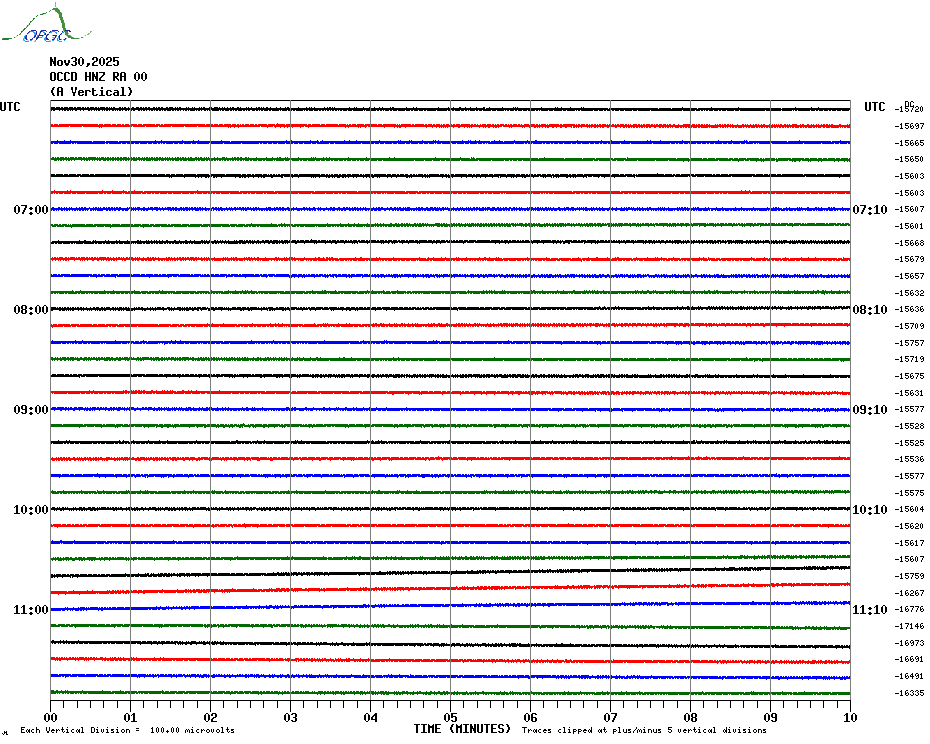Screen dimensions: 930x744
Task: Click the TIME (MINUTES) axis label
Action: click(462, 729)
